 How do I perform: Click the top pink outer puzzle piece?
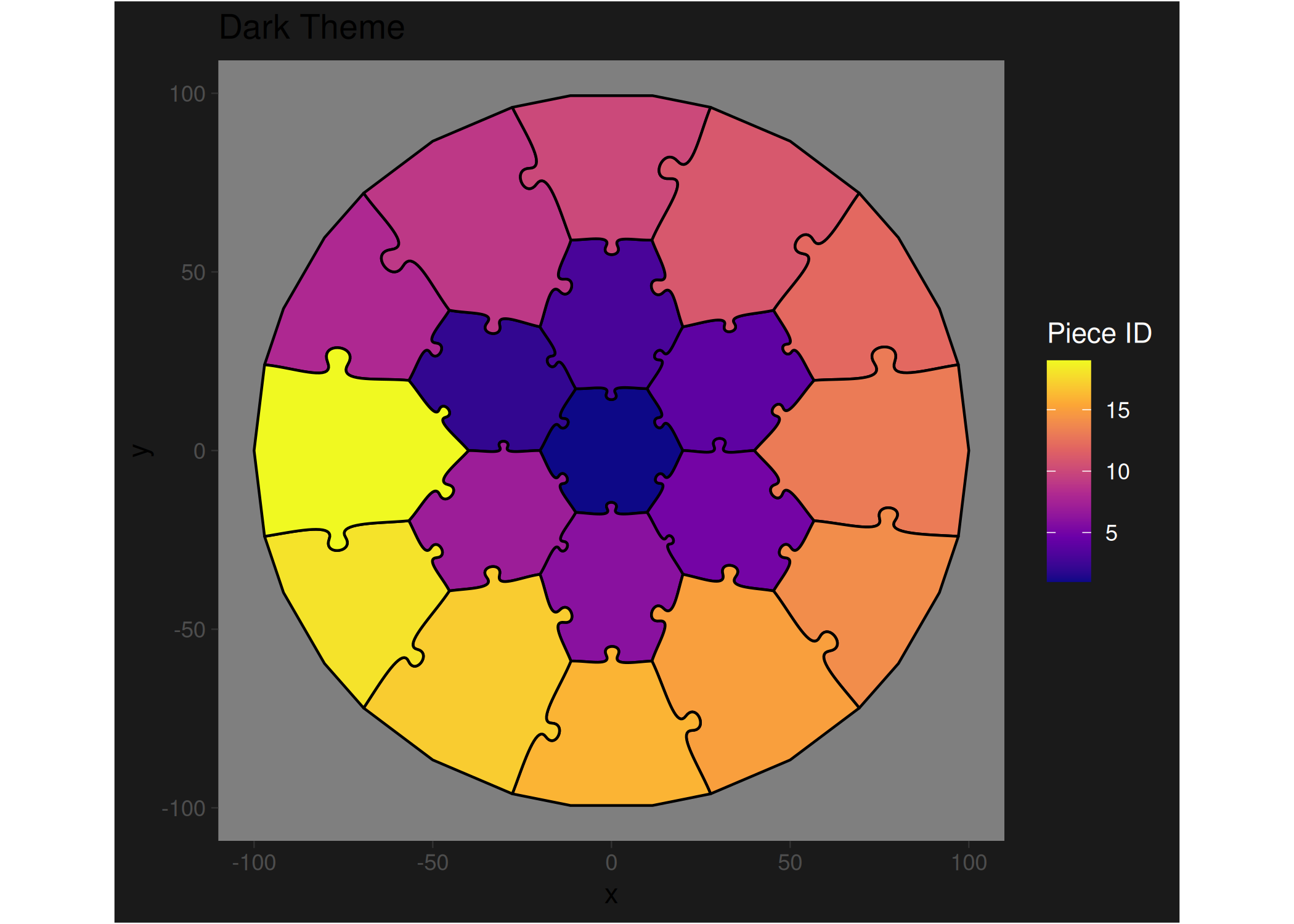[610, 166]
